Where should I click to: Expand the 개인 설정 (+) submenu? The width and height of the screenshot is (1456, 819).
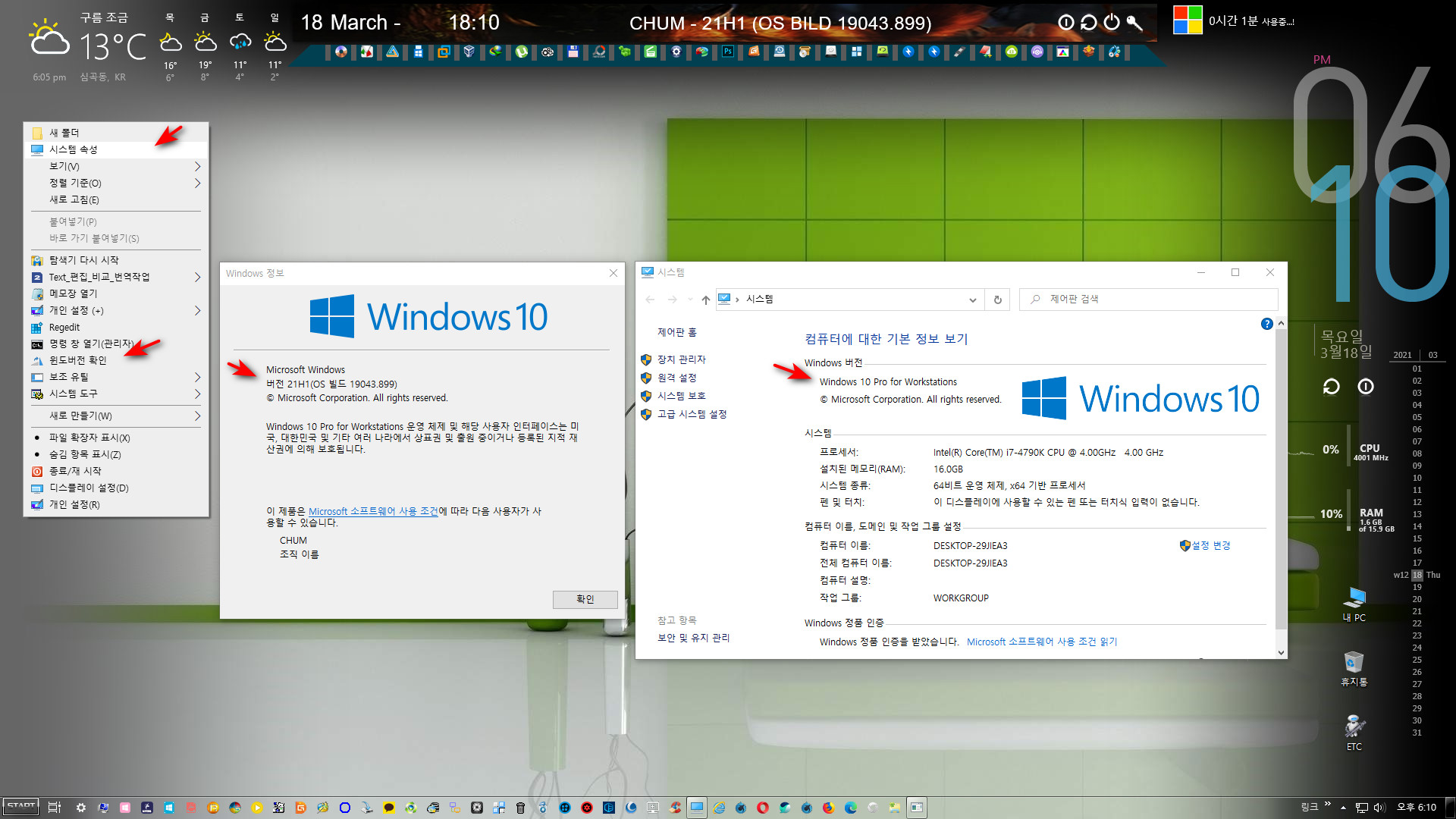point(116,310)
